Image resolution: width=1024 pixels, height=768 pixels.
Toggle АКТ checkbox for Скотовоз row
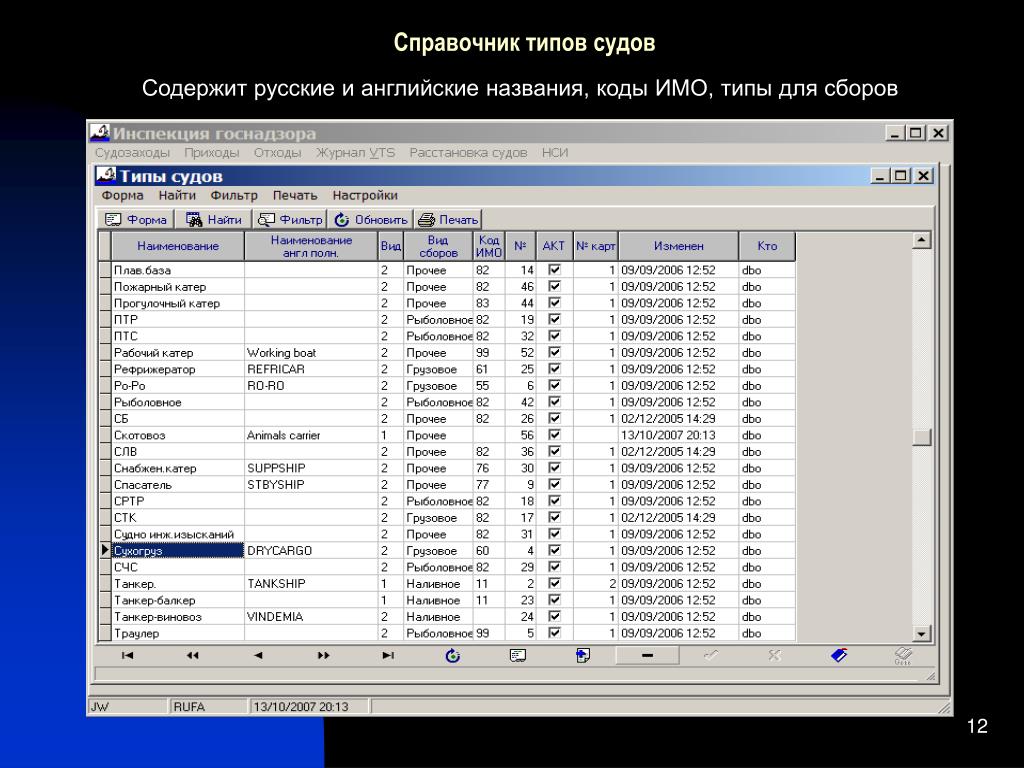point(554,434)
